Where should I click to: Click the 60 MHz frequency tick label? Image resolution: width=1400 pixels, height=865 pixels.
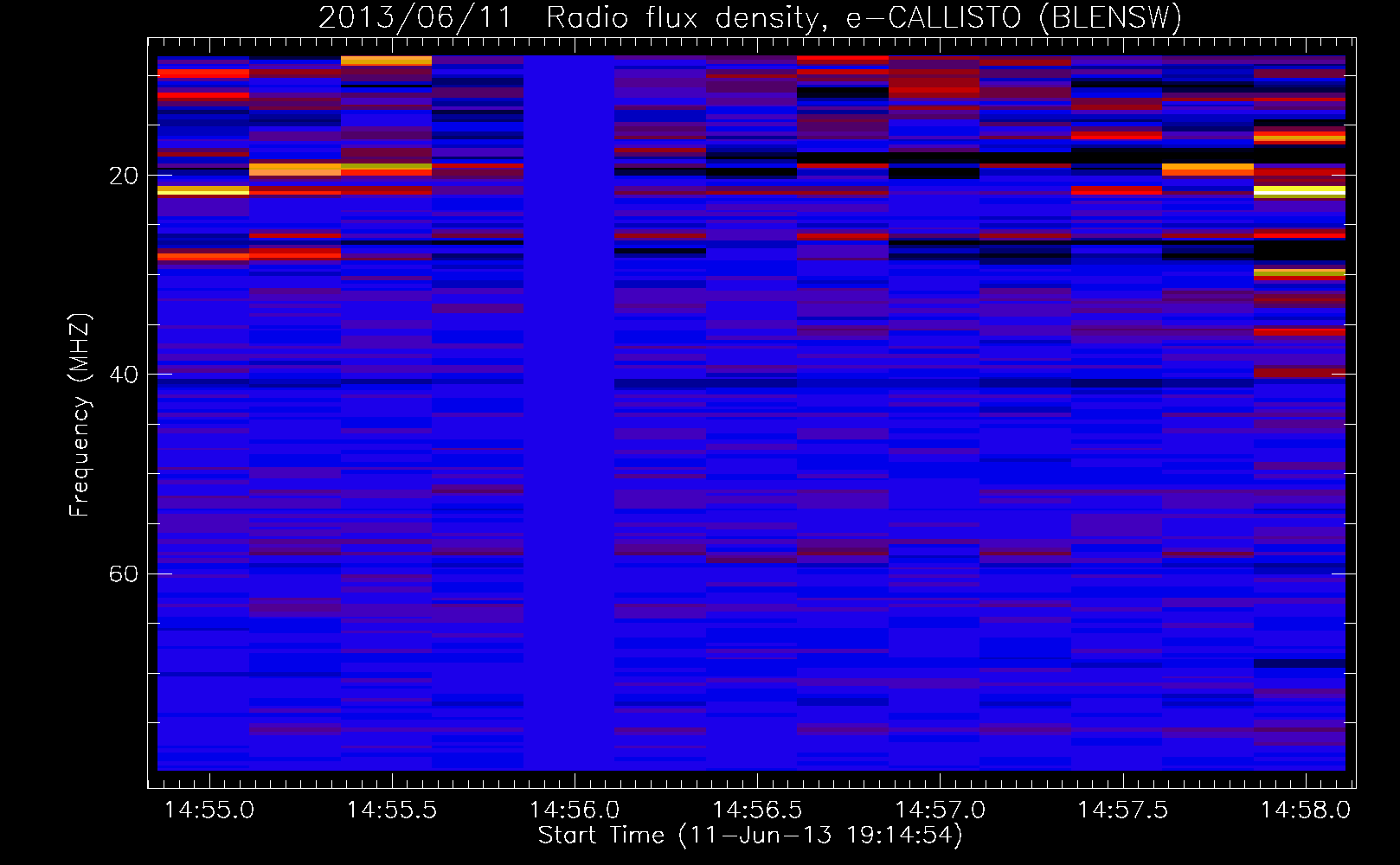tap(124, 573)
